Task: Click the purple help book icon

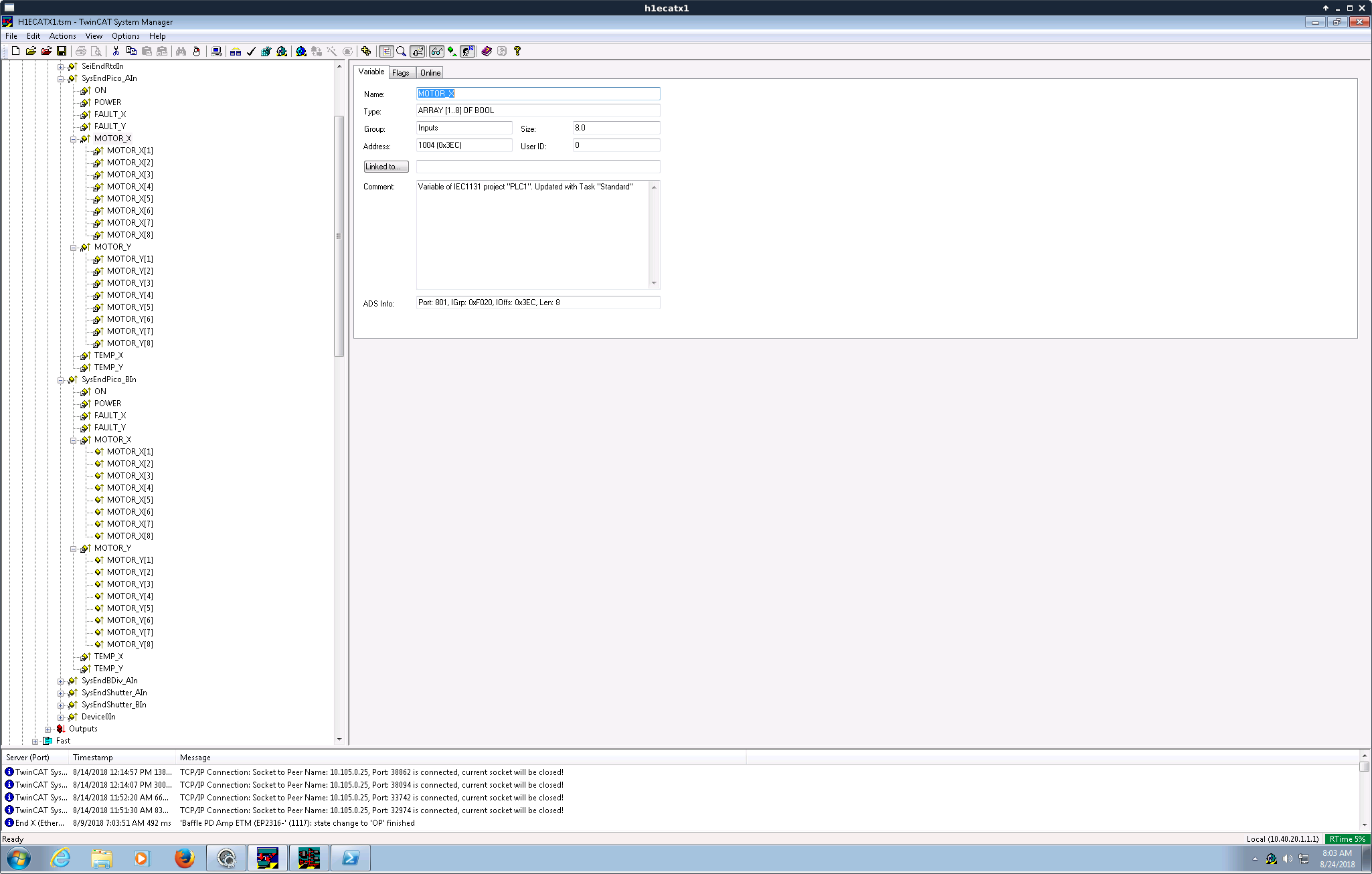Action: [487, 51]
